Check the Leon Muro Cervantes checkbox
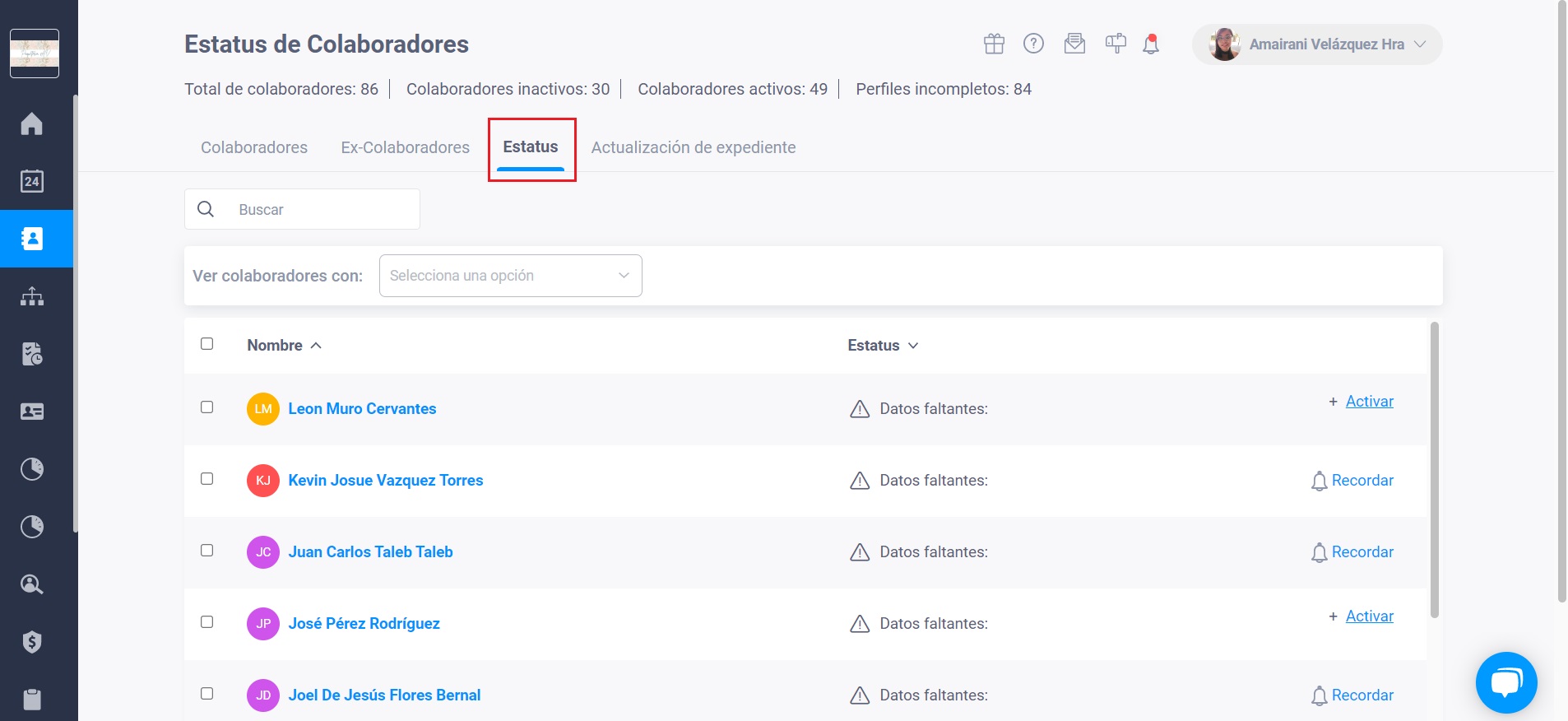The width and height of the screenshot is (1568, 721). [x=207, y=407]
